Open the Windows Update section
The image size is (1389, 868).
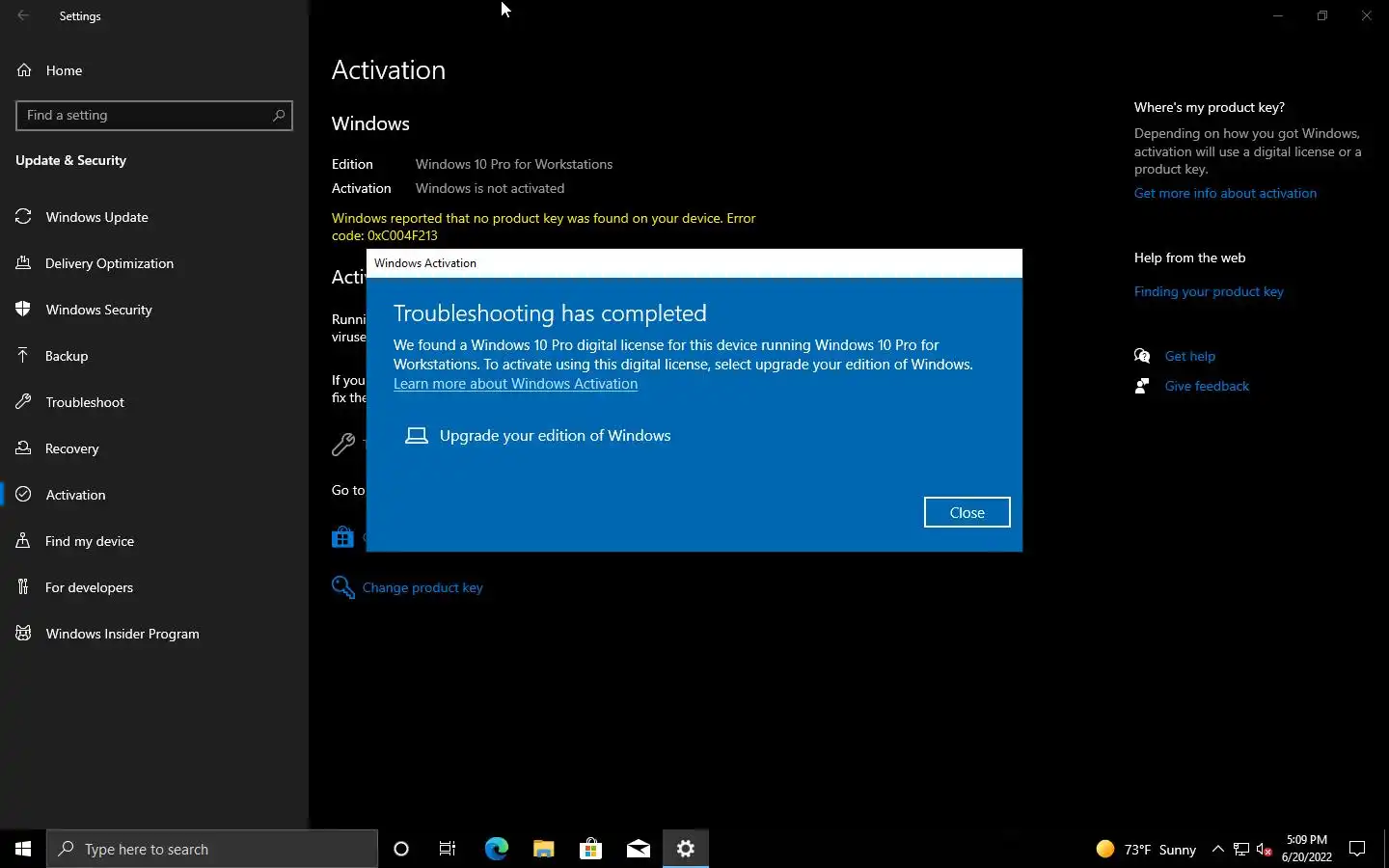point(154,217)
